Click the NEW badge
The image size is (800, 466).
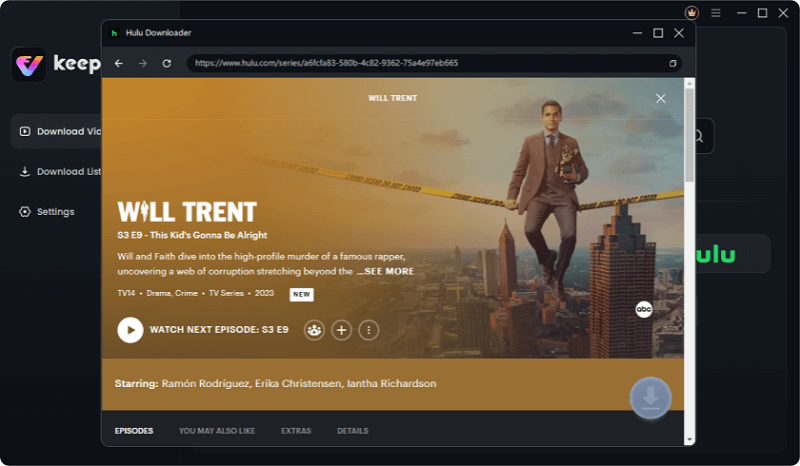pos(302,295)
